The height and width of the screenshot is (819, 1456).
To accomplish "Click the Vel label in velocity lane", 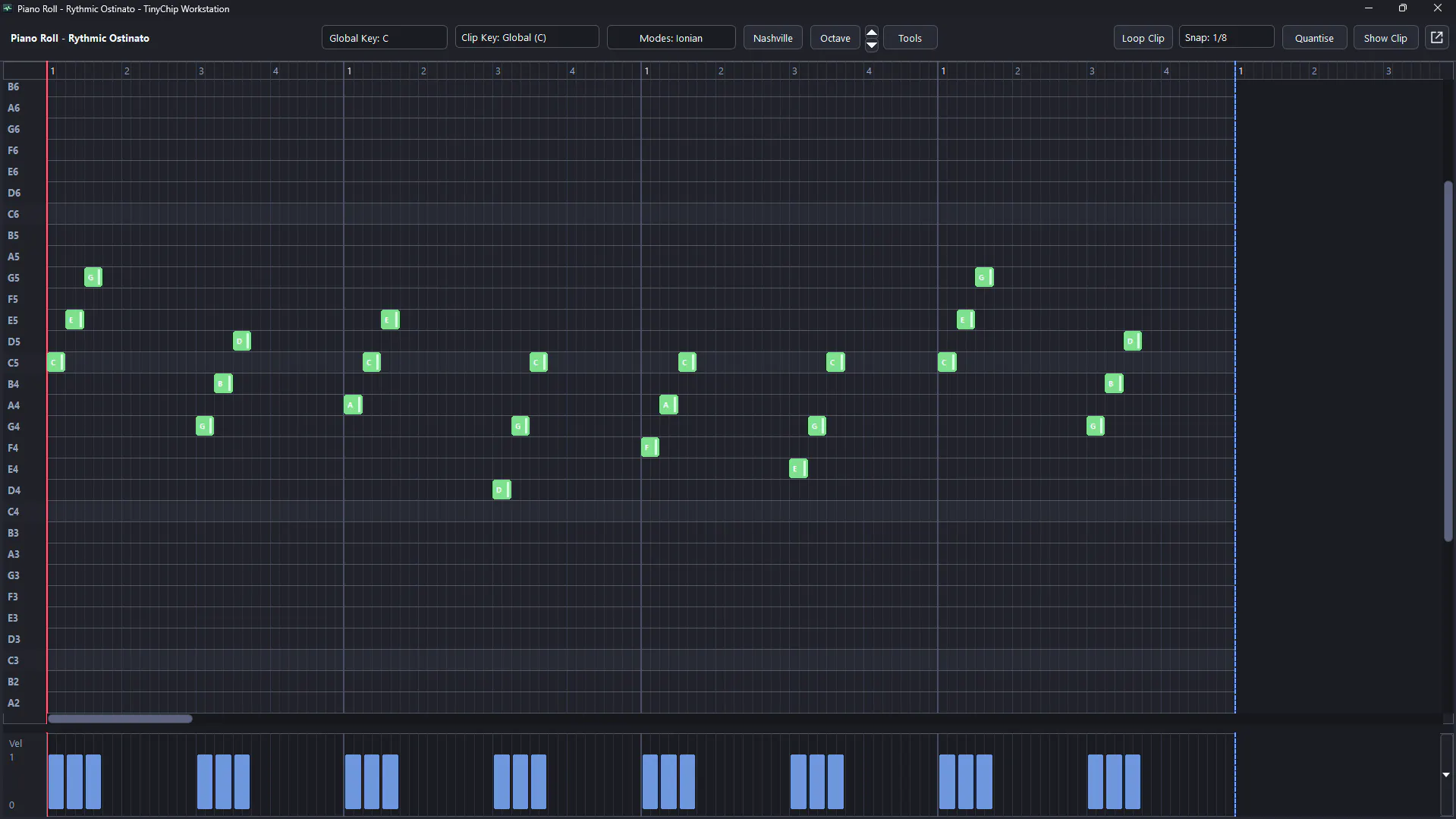I will click(15, 743).
